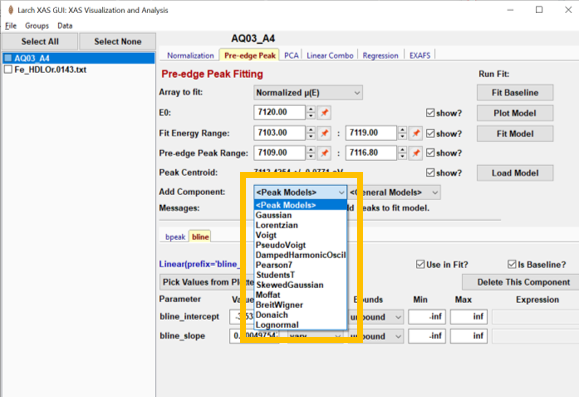
Task: Switch to the Regression tab
Action: 380,55
